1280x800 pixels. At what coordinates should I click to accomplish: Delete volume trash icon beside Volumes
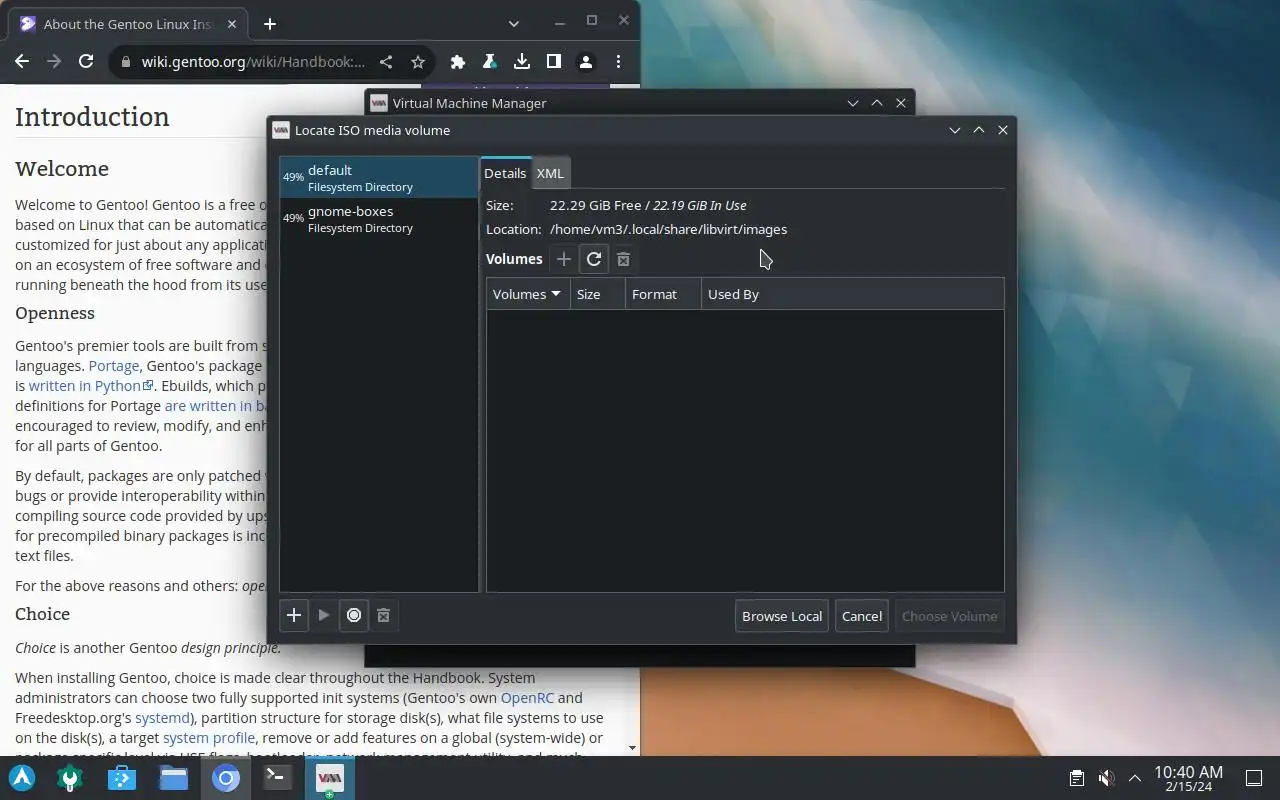coord(623,259)
